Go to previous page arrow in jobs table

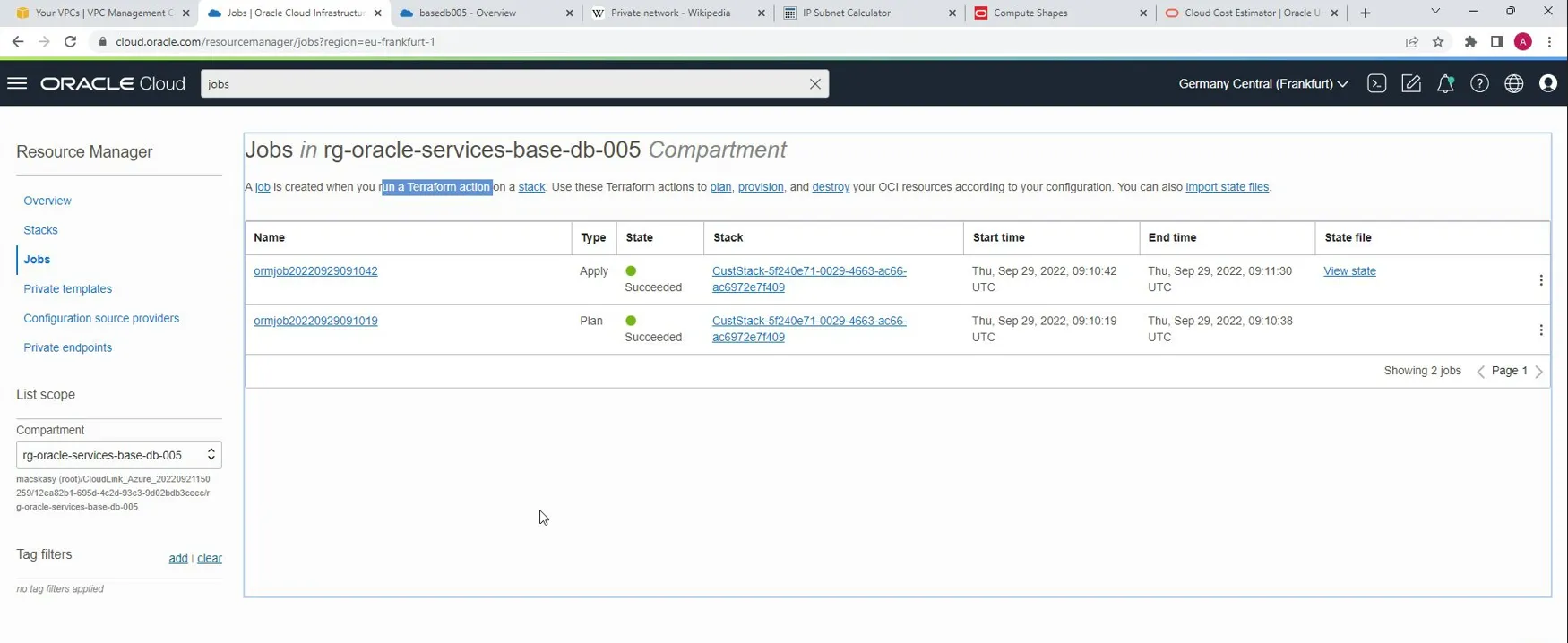(x=1480, y=372)
